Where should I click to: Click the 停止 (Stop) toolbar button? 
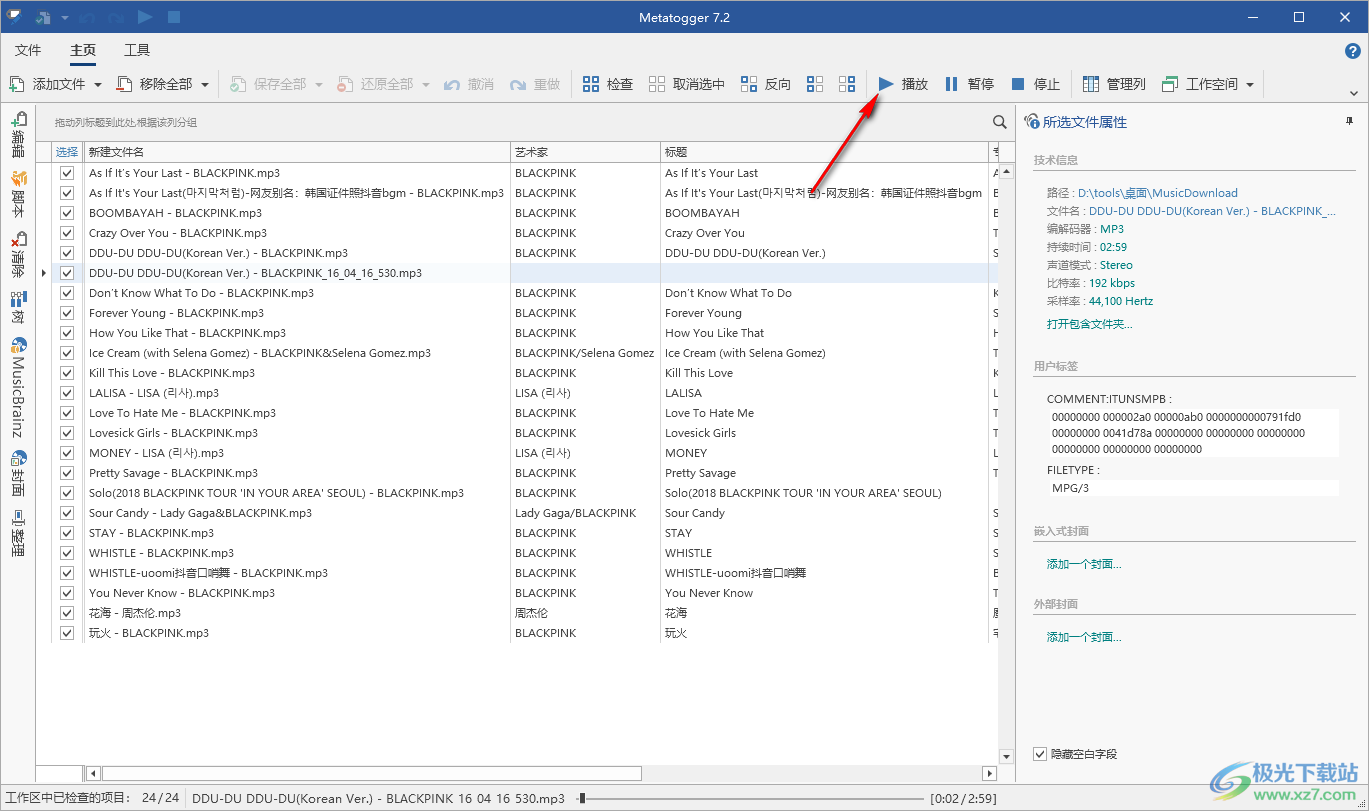[1035, 84]
